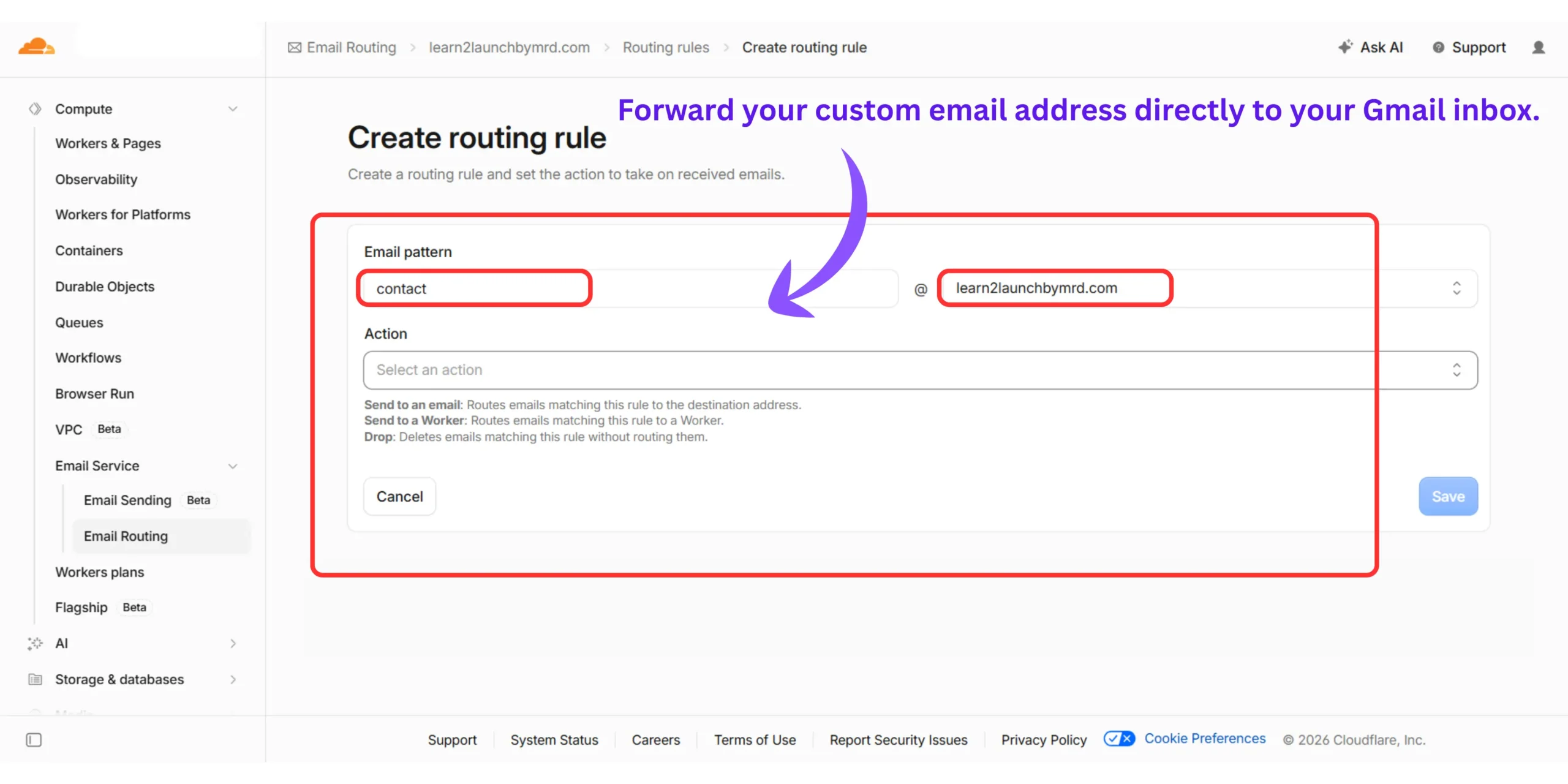Go to Email Routing breadcrumb

point(351,48)
